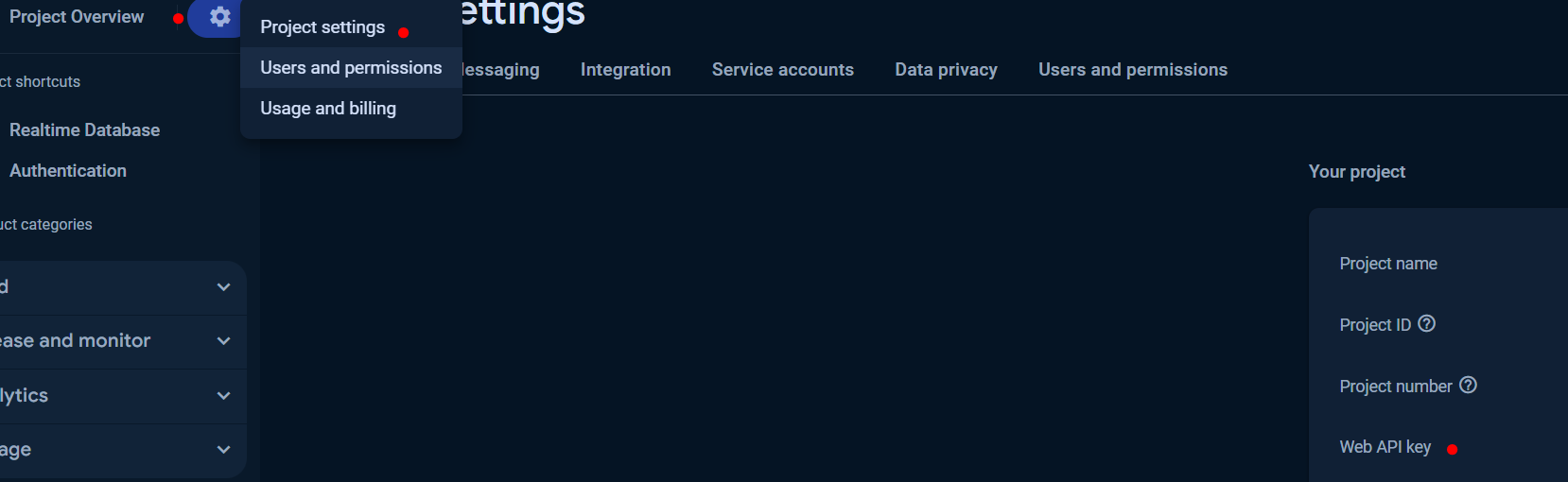Open the Project number help icon
Image resolution: width=1568 pixels, height=482 pixels.
coord(1468,385)
